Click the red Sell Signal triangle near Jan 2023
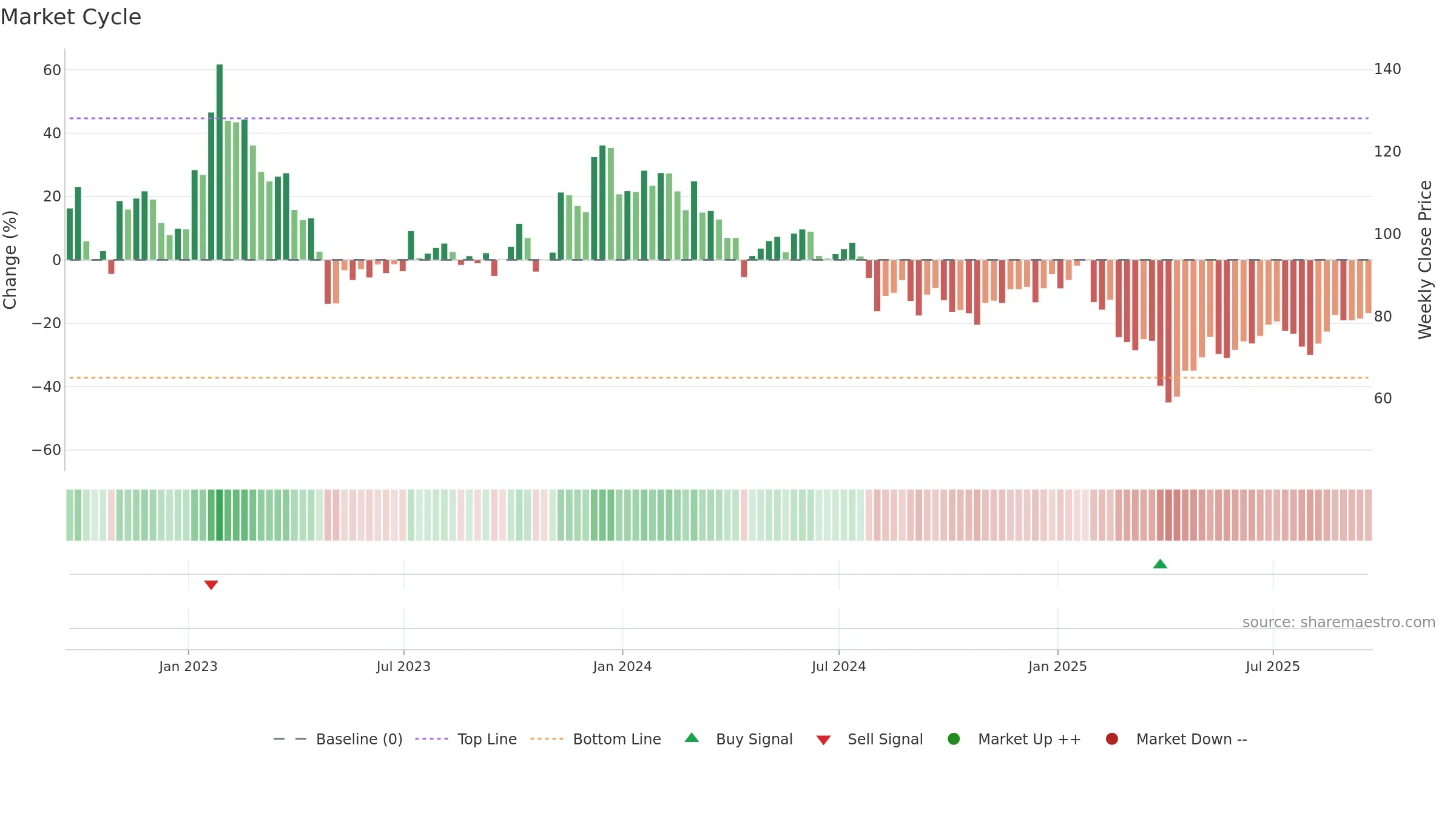 [x=211, y=585]
